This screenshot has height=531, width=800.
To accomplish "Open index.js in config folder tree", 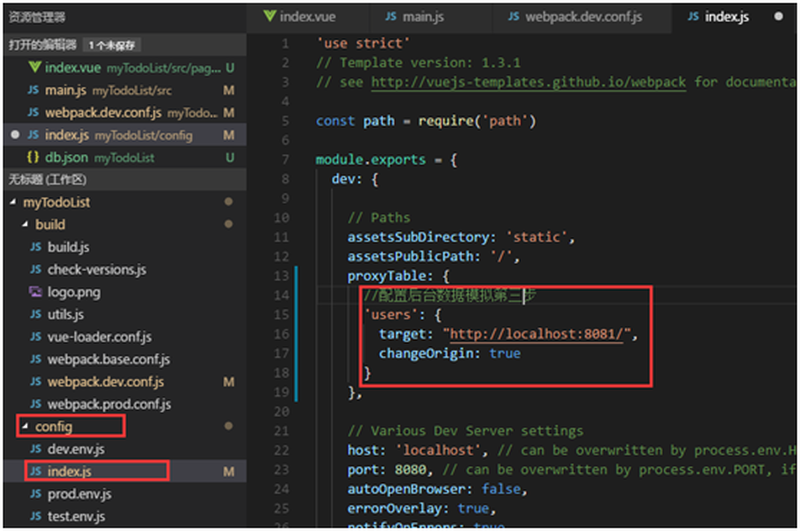I will tap(125, 471).
